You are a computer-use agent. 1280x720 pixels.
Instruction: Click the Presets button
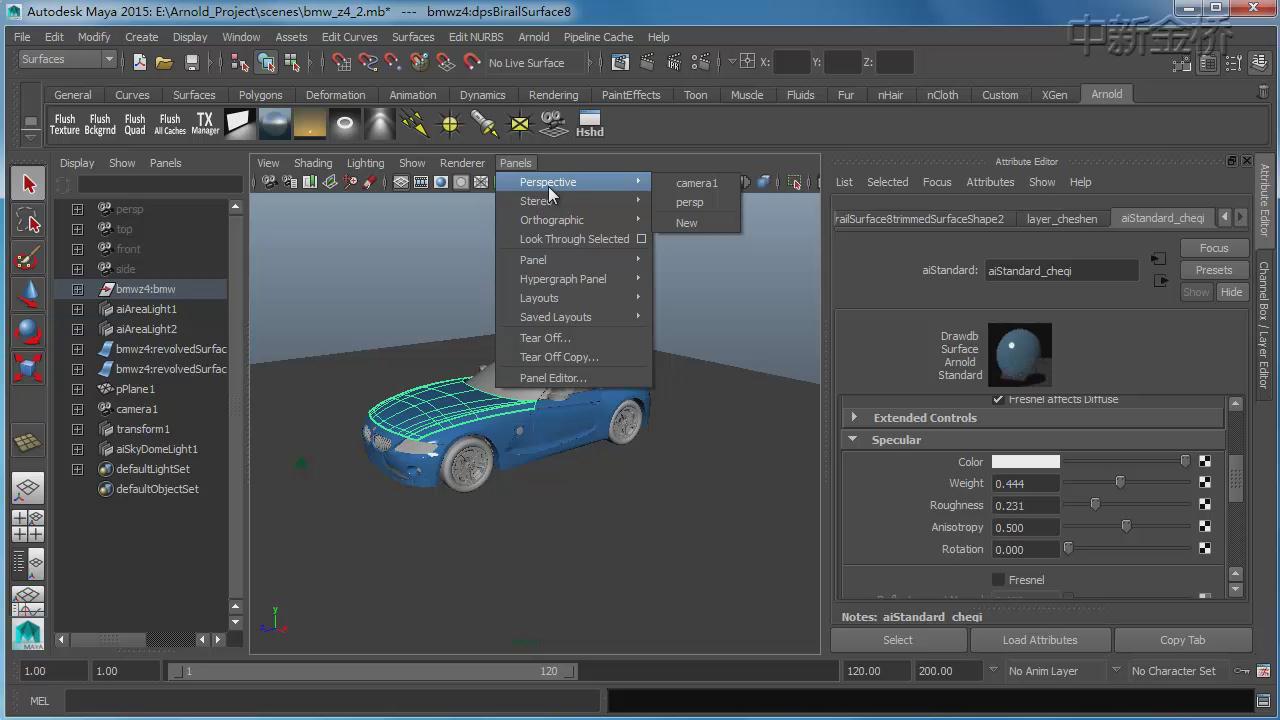pyautogui.click(x=1214, y=270)
